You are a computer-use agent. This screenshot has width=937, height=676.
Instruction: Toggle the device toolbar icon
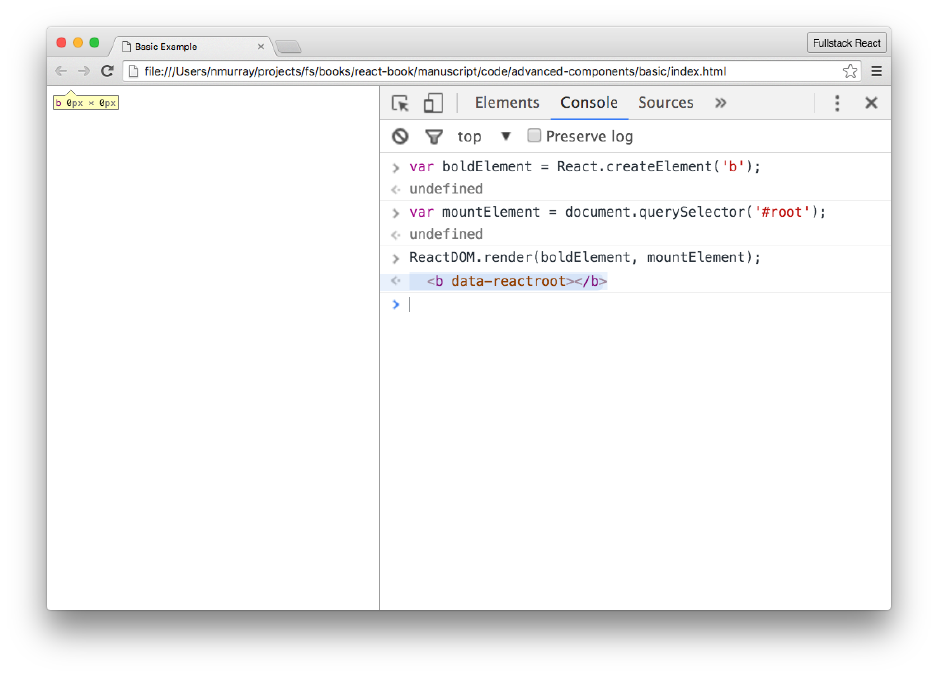coord(433,103)
